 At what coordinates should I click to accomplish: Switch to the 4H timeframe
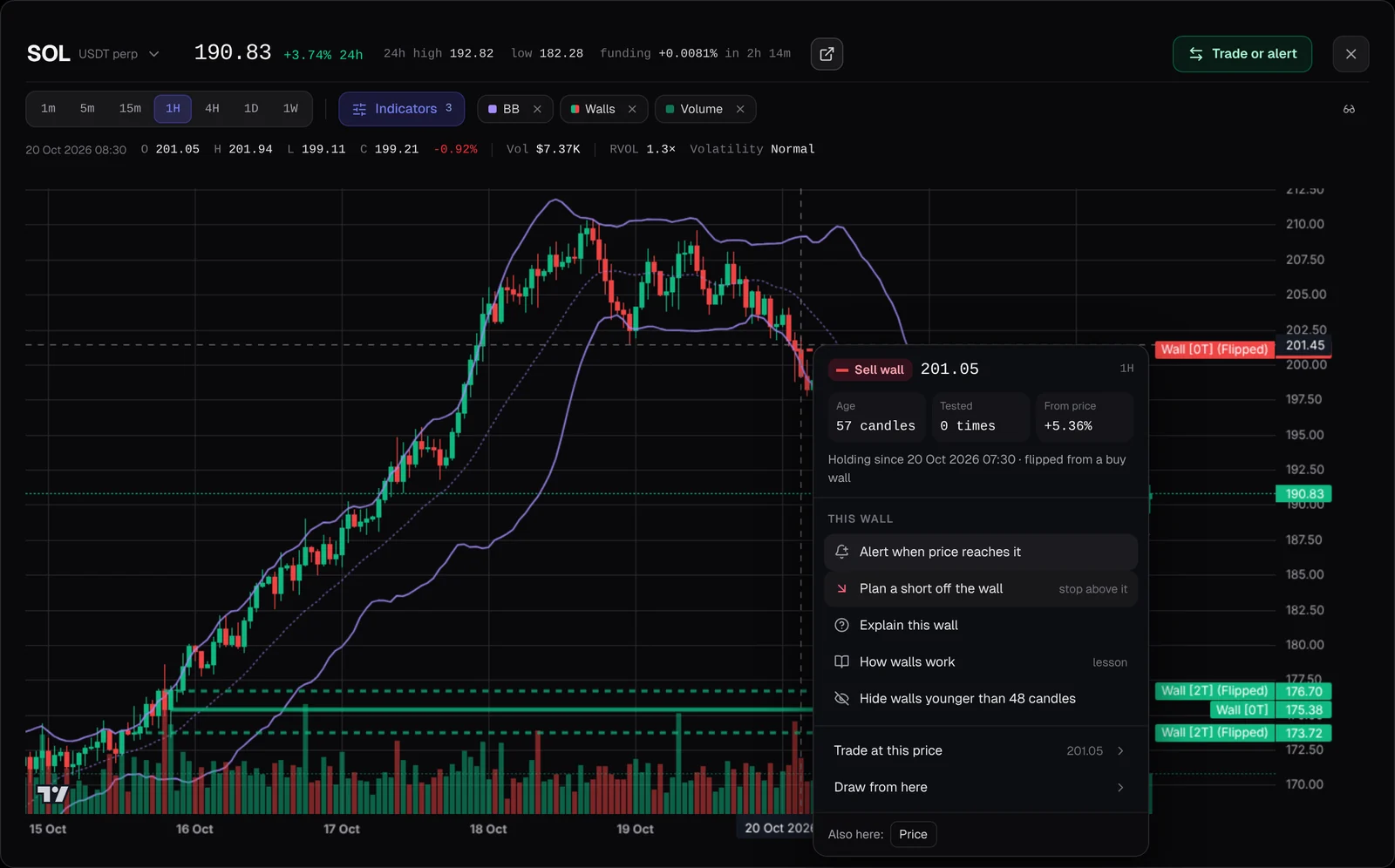pyautogui.click(x=212, y=109)
